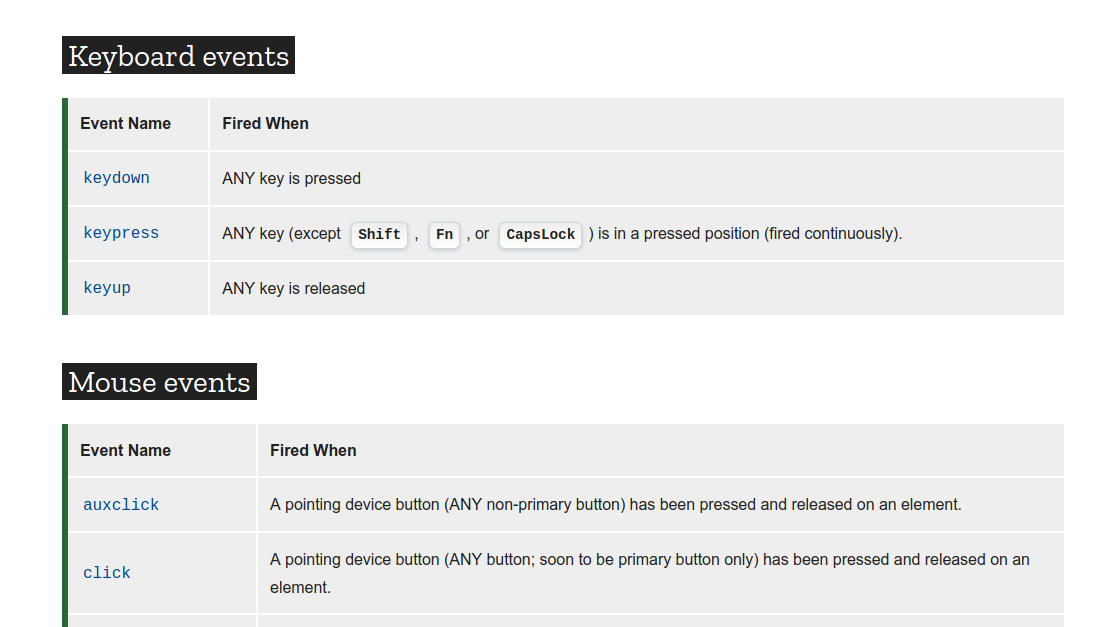Click Event Name header in mouse table
The height and width of the screenshot is (627, 1109).
tap(125, 451)
